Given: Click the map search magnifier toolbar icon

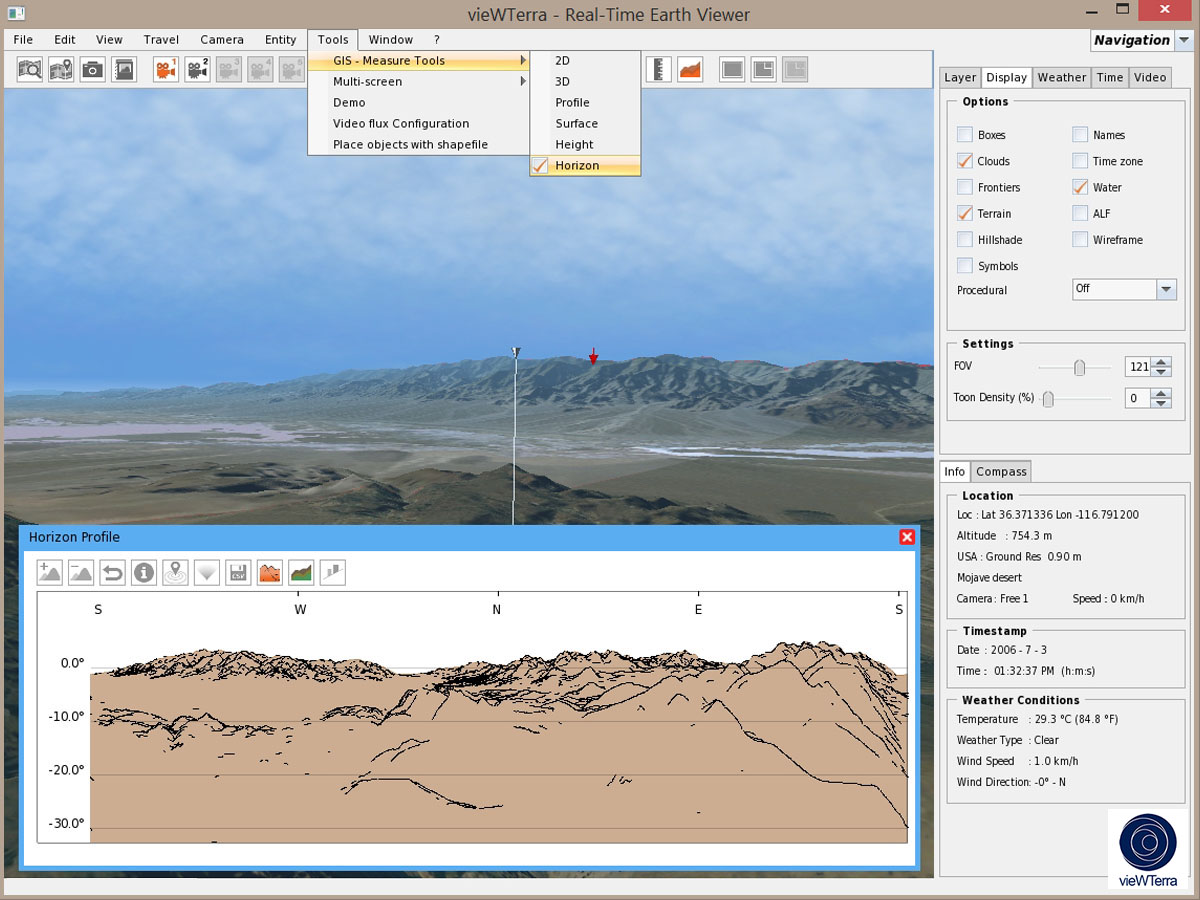Looking at the screenshot, I should point(30,69).
